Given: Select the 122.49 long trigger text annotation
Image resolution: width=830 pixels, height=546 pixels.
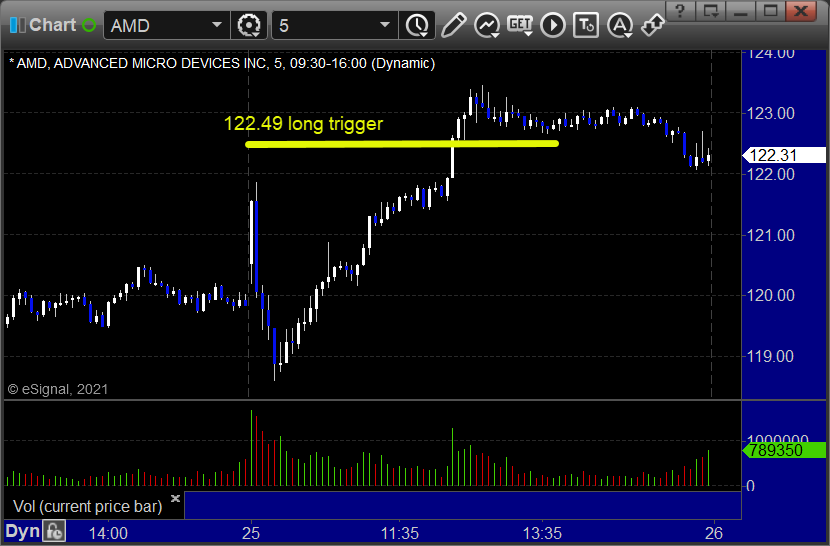Looking at the screenshot, I should (x=303, y=123).
